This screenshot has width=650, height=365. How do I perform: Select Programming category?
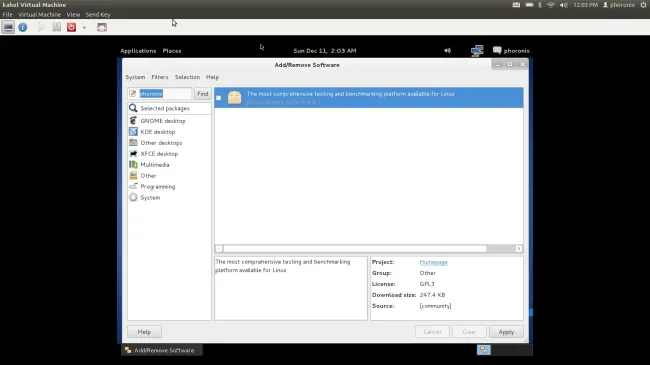(x=169, y=187)
